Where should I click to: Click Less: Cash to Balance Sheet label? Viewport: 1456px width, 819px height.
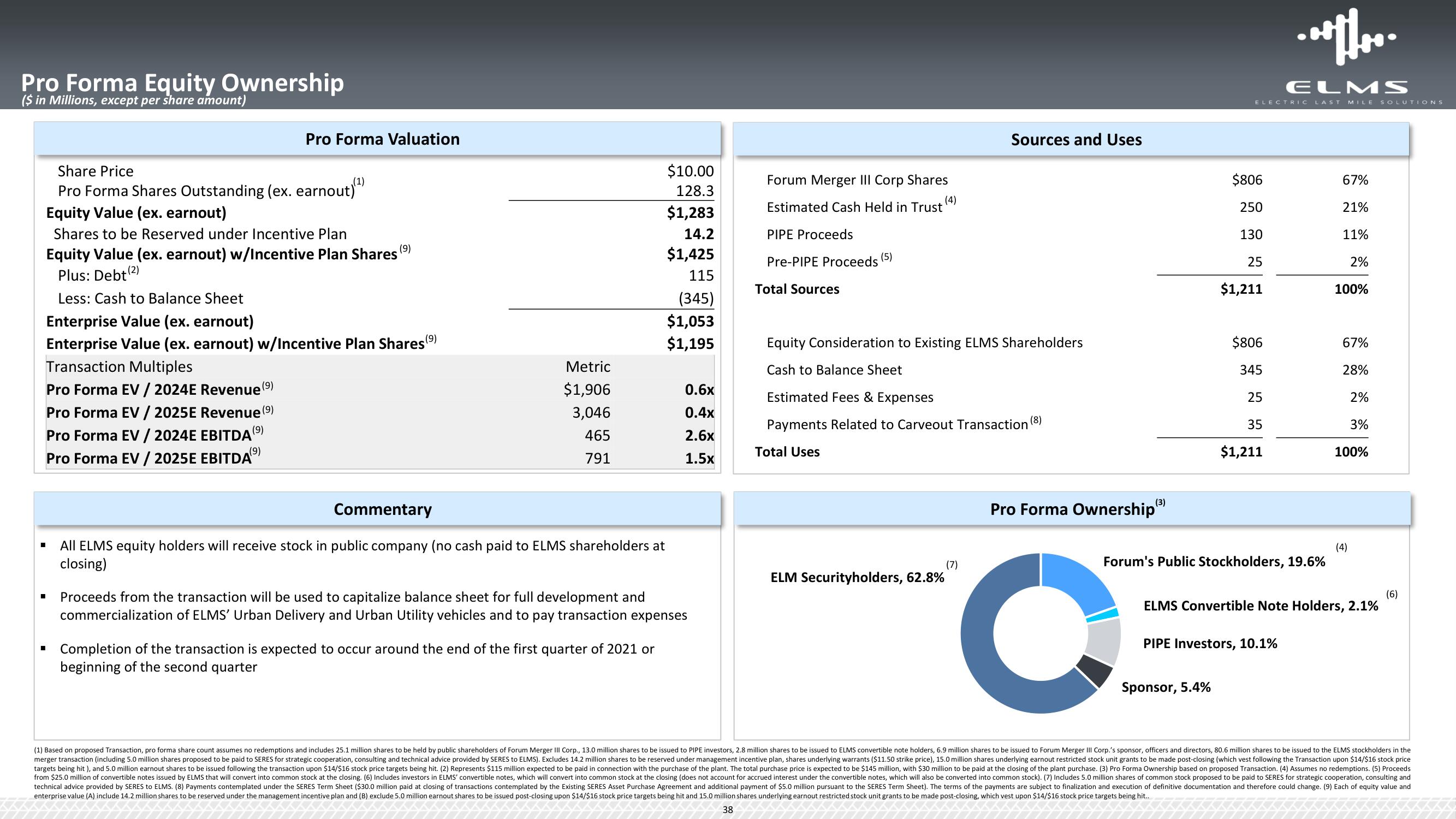tap(150, 299)
